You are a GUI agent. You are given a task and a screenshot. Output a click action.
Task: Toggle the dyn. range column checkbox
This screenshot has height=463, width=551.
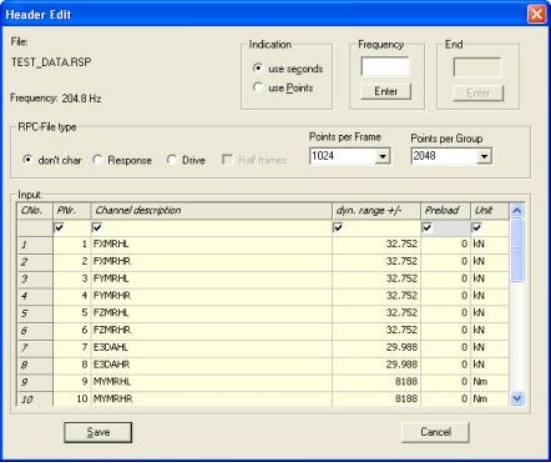click(x=338, y=227)
